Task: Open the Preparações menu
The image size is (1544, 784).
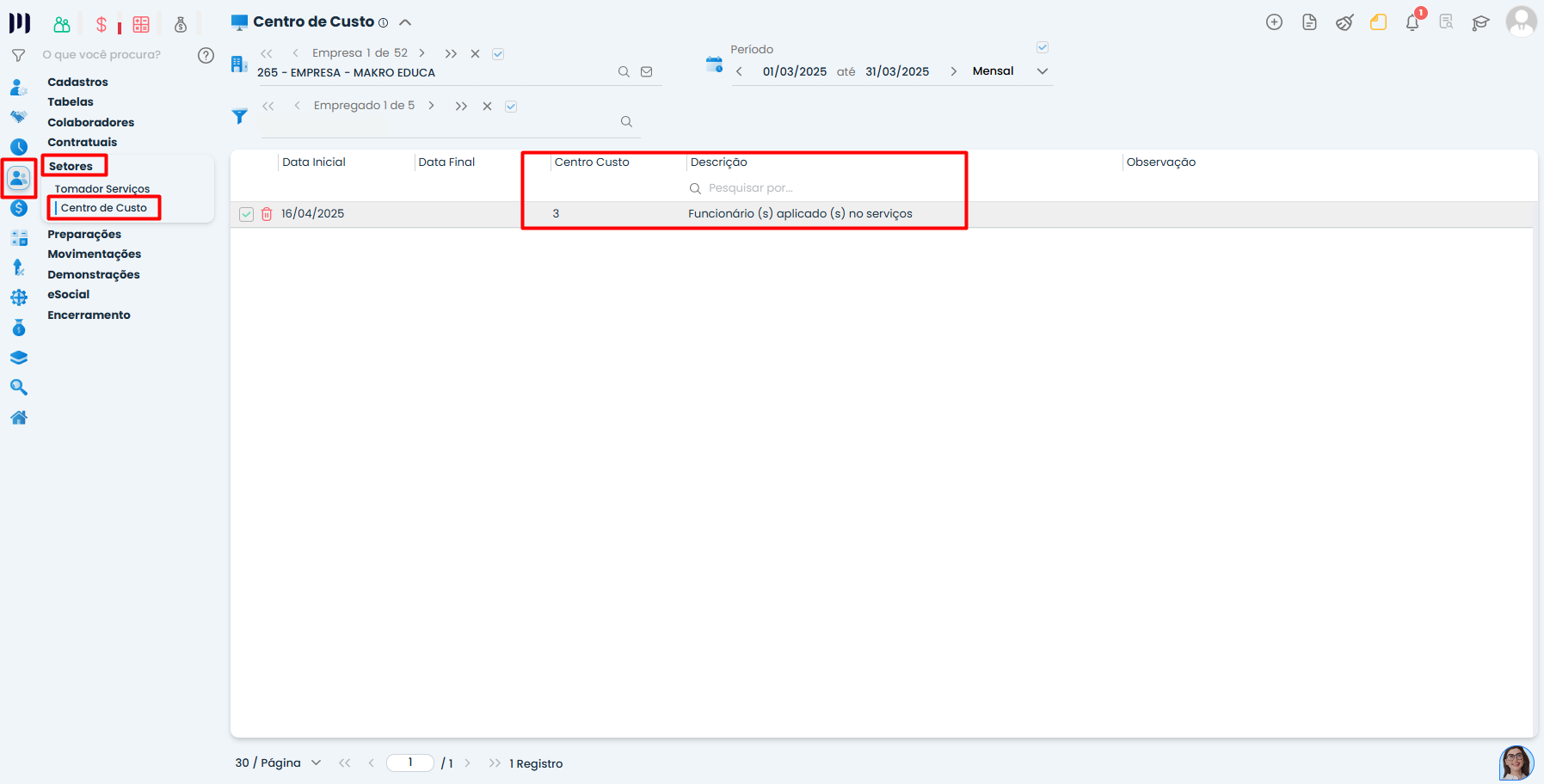Action: [84, 235]
